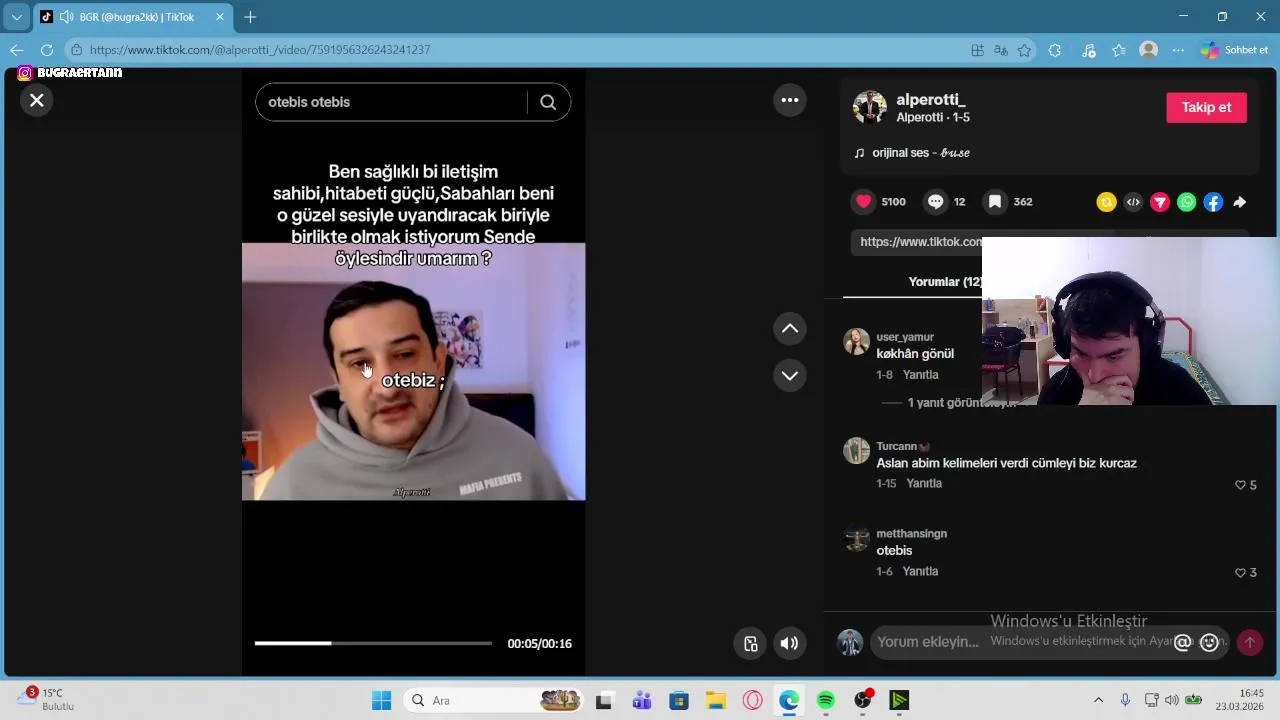This screenshot has width=1280, height=720.
Task: Translate page with address bar icon
Action: pyautogui.click(x=1001, y=50)
